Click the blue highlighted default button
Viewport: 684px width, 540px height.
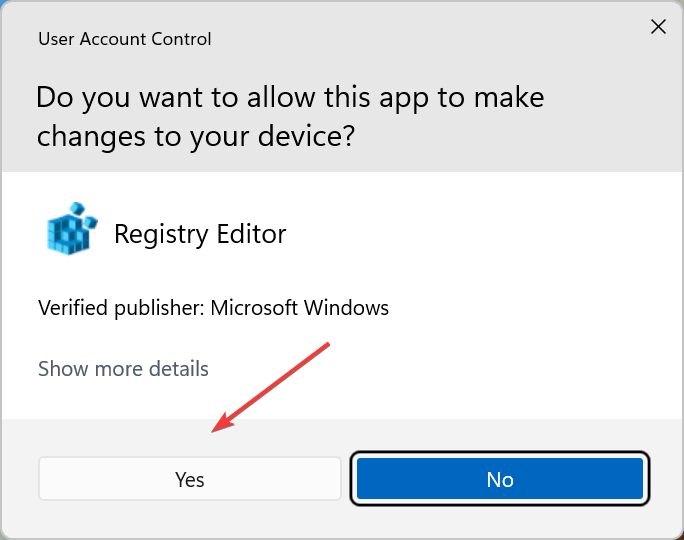point(500,479)
